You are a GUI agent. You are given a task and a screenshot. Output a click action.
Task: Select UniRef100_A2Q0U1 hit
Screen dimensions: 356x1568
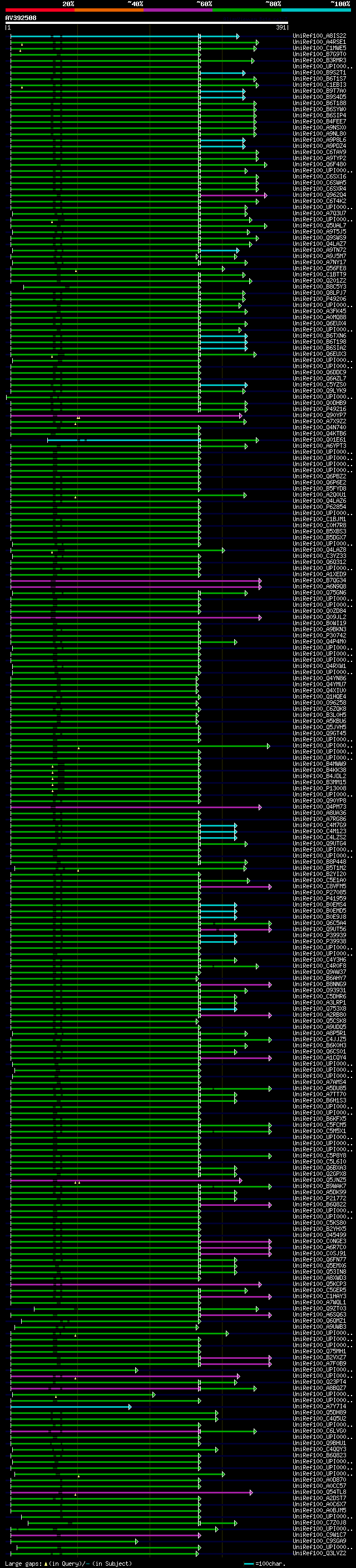[319, 495]
